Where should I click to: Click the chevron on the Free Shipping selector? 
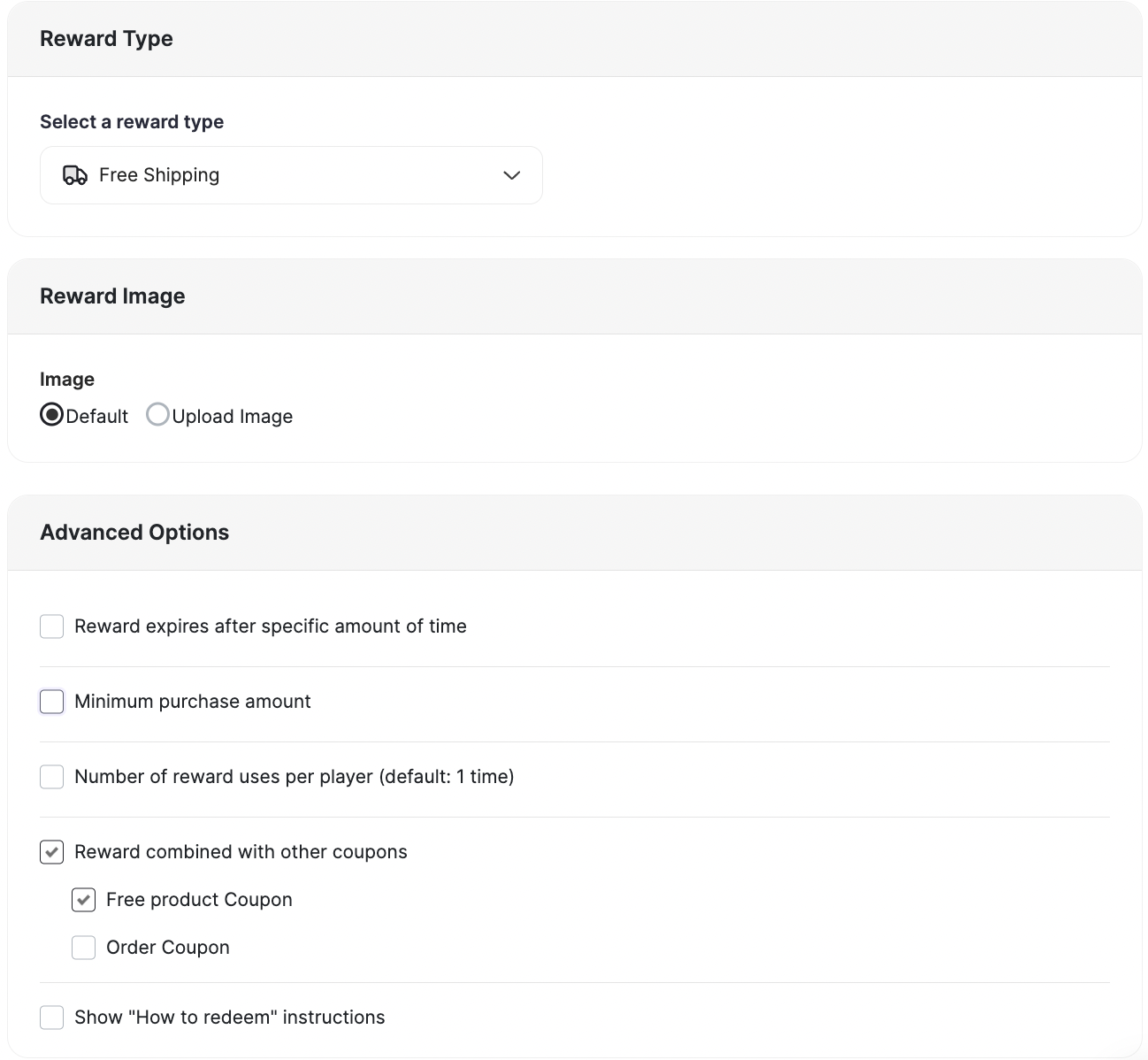point(511,175)
